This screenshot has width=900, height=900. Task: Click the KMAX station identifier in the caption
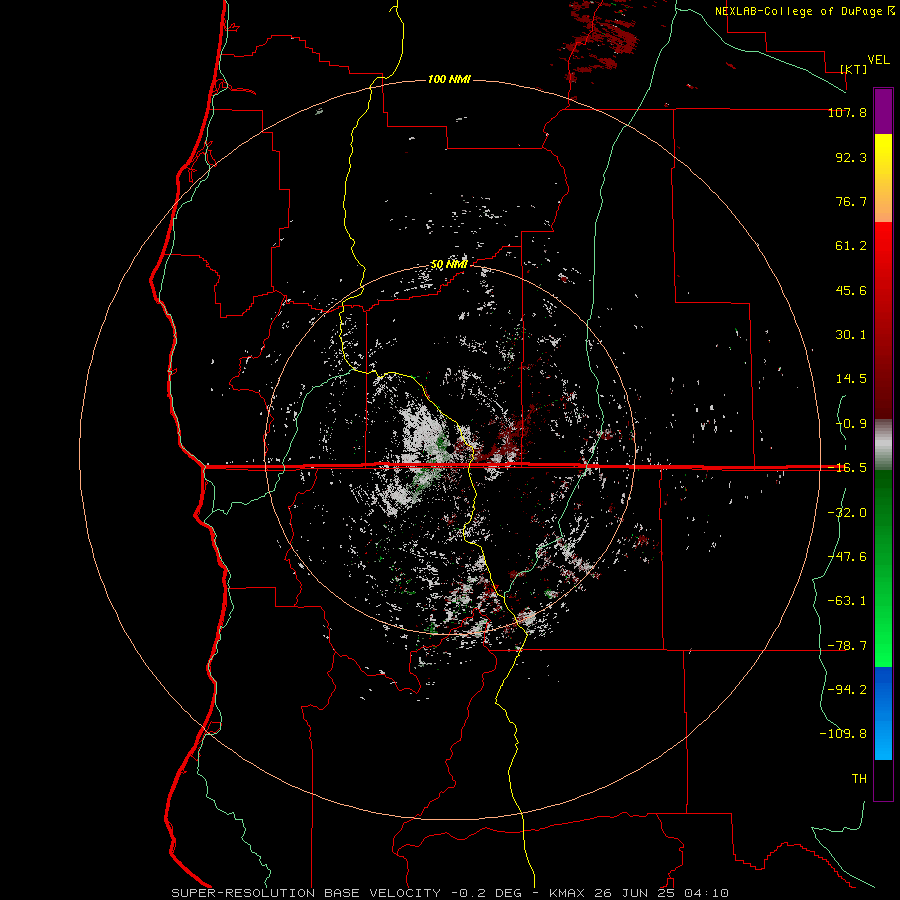(x=567, y=893)
